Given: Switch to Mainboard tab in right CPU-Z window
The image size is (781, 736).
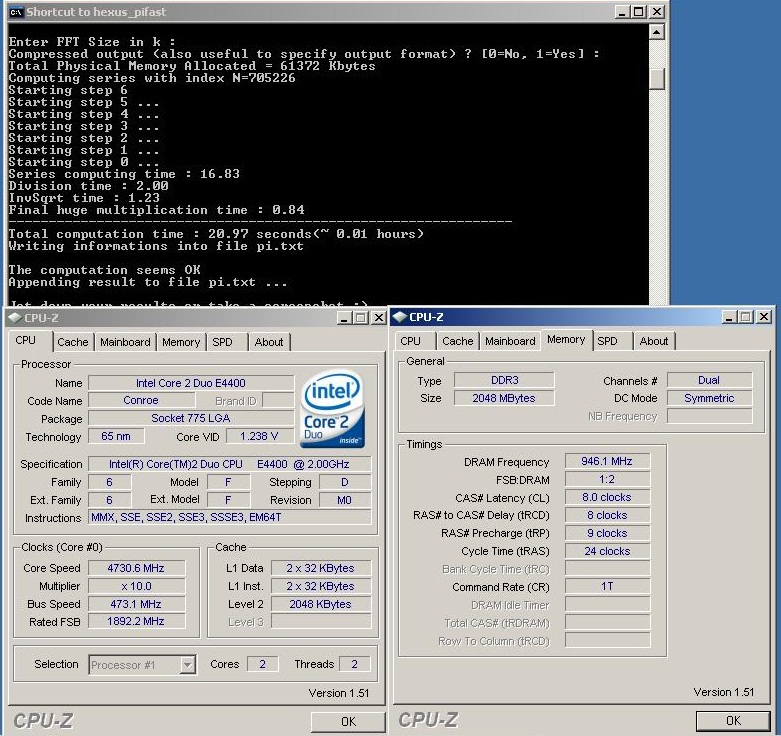Looking at the screenshot, I should tap(510, 341).
